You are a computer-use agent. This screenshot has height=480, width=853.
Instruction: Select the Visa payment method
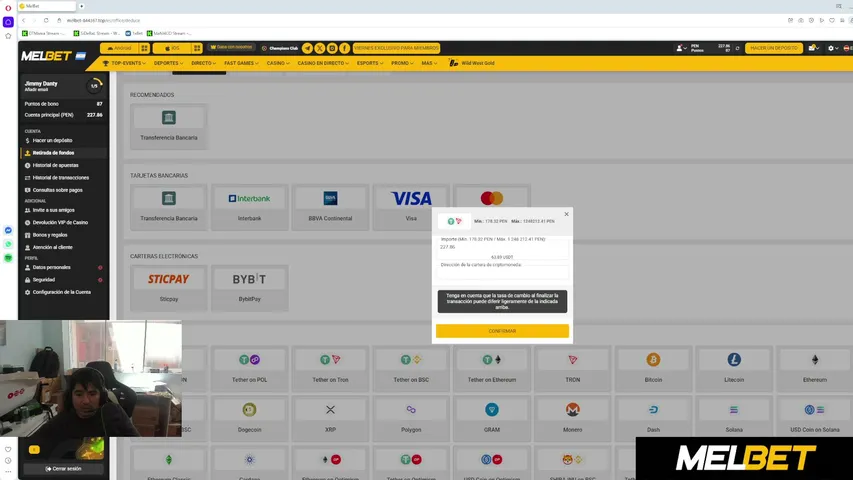coord(411,207)
